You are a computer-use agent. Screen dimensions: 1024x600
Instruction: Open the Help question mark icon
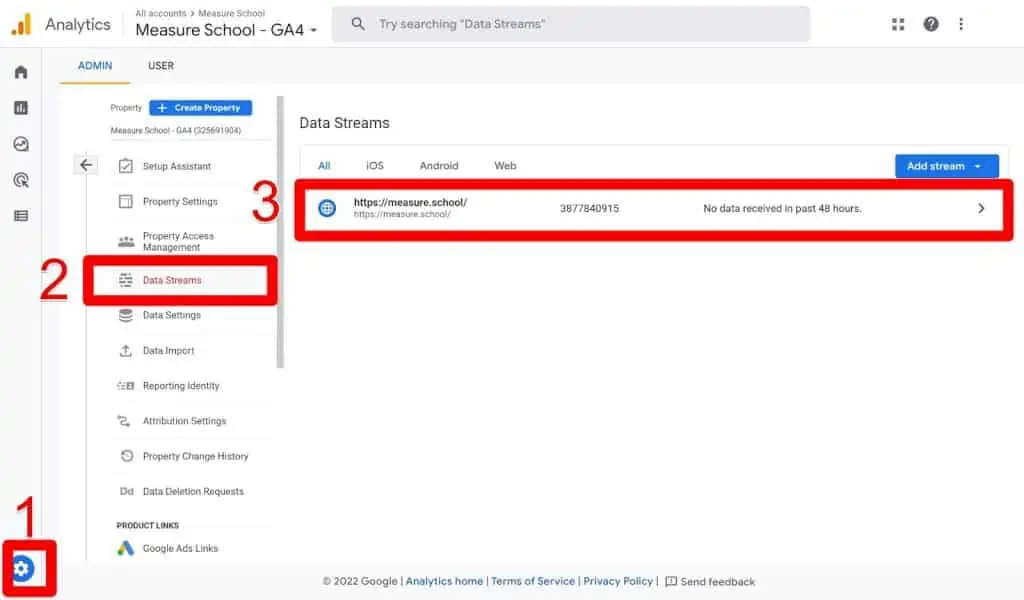pos(931,23)
